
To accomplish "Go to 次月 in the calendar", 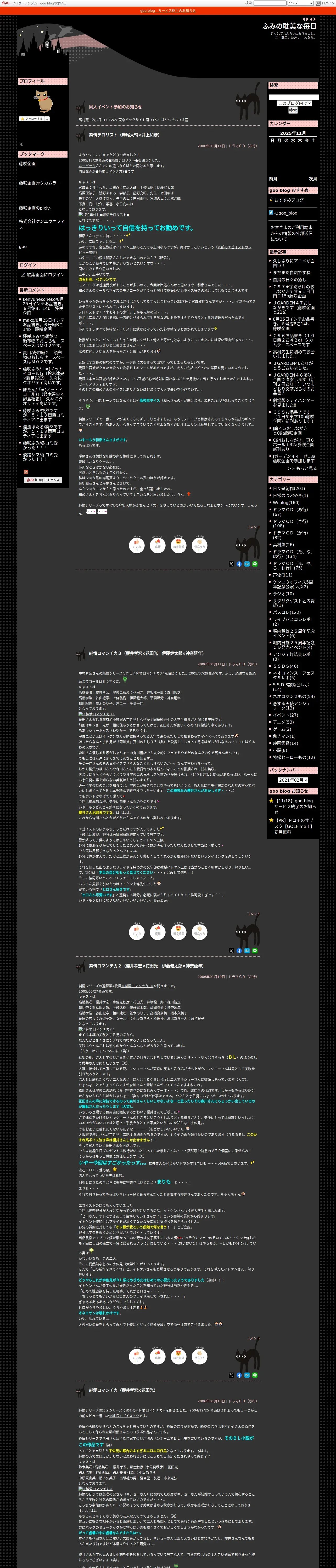I will point(312,179).
